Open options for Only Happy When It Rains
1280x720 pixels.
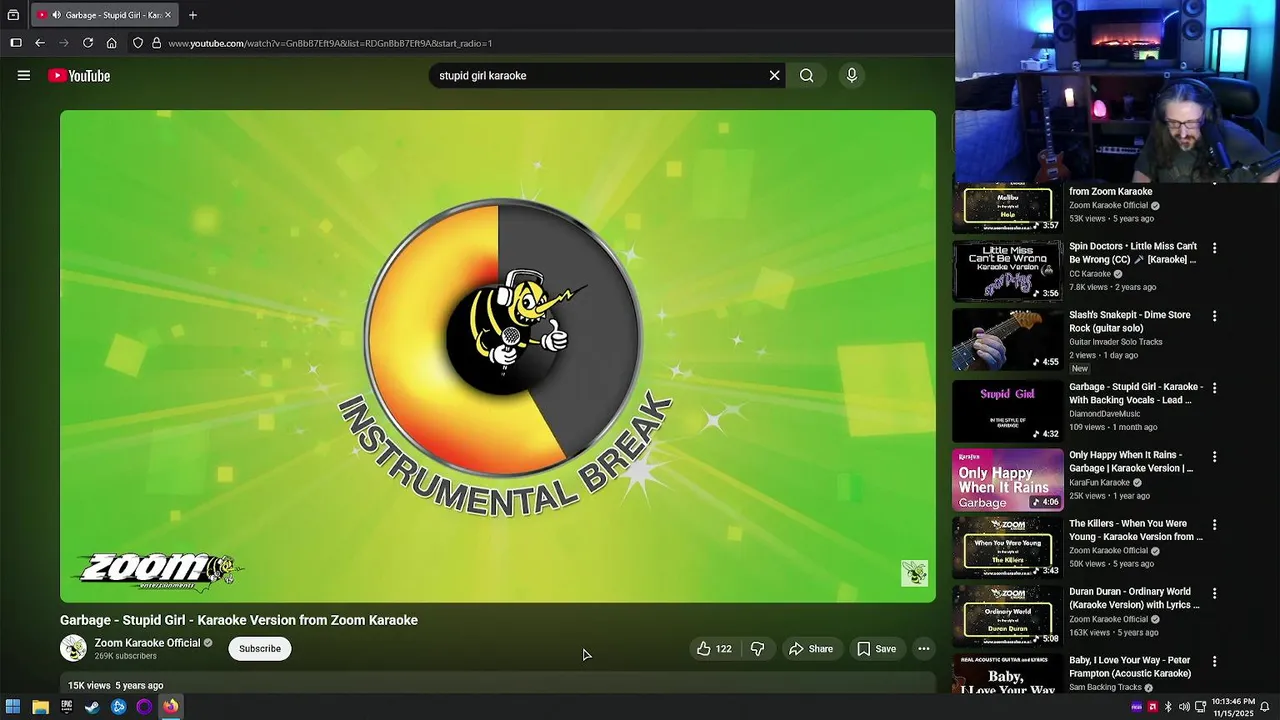(1215, 457)
